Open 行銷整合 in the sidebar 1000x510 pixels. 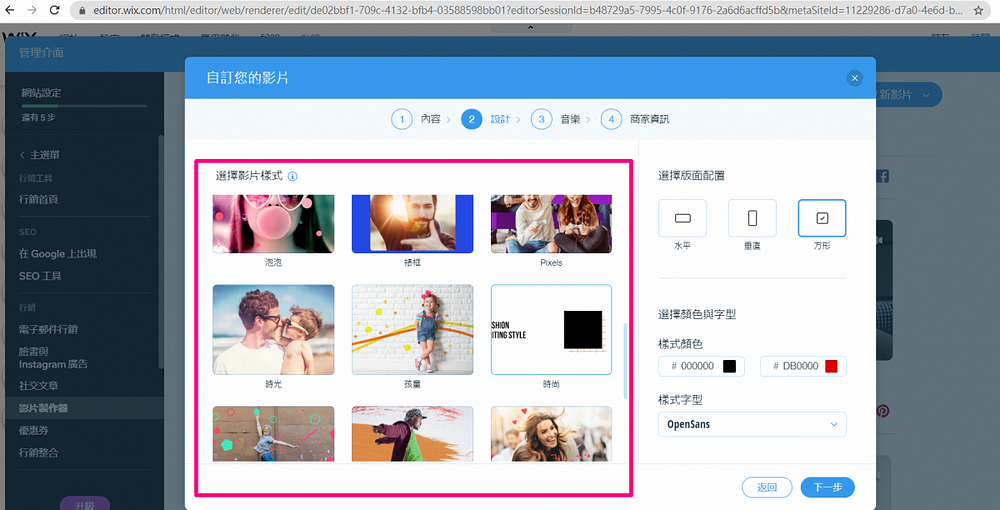coord(39,453)
